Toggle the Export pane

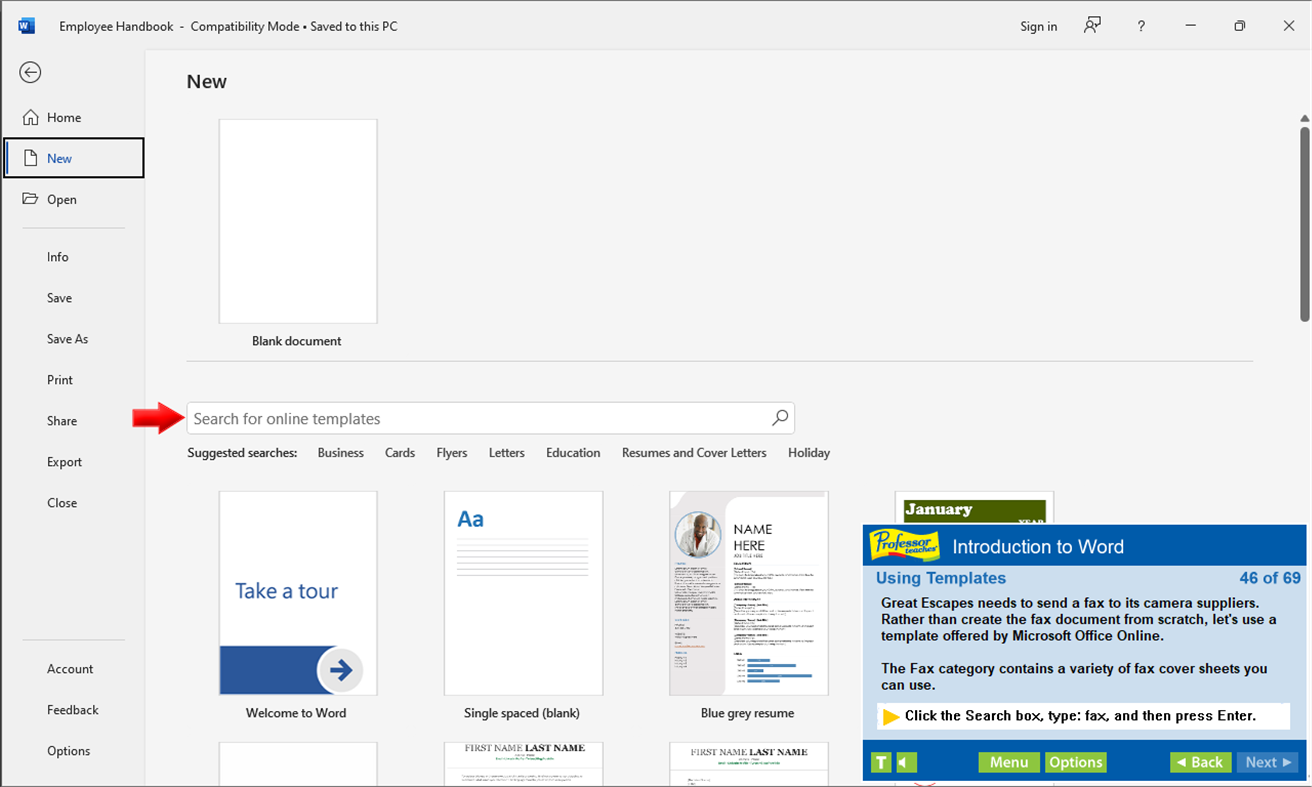pos(64,461)
